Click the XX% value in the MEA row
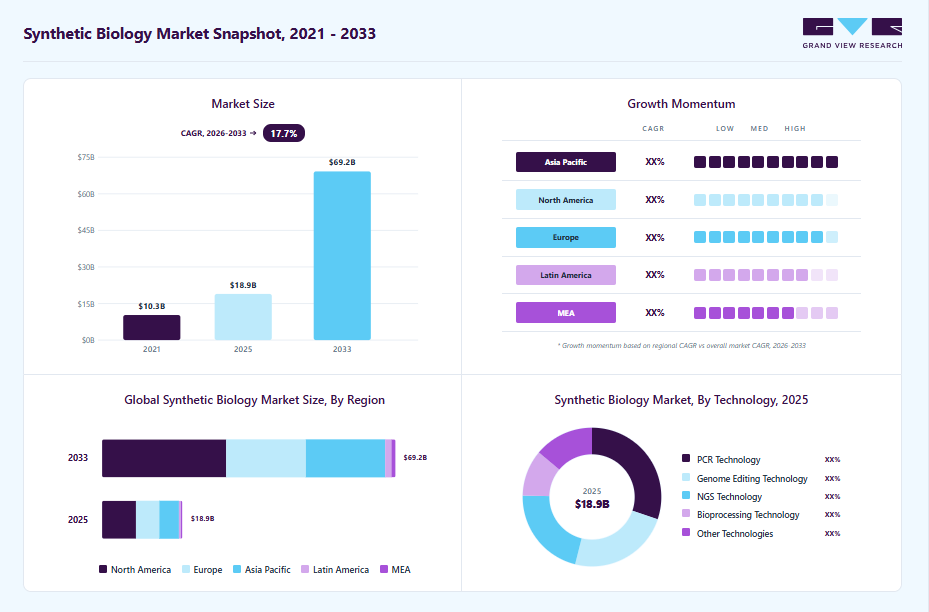The height and width of the screenshot is (612, 929). pos(655,313)
